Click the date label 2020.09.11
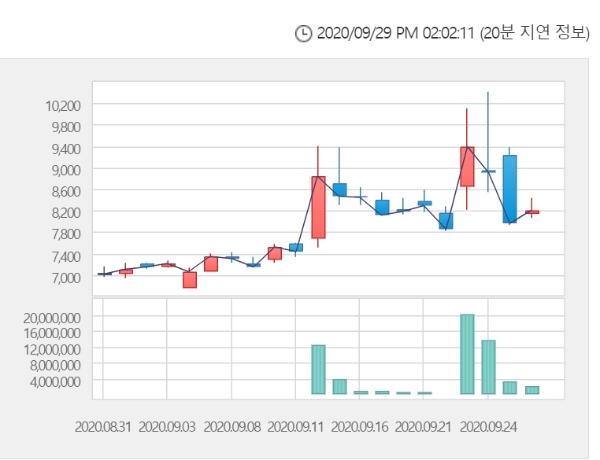Image resolution: width=600 pixels, height=460 pixels. (x=295, y=427)
